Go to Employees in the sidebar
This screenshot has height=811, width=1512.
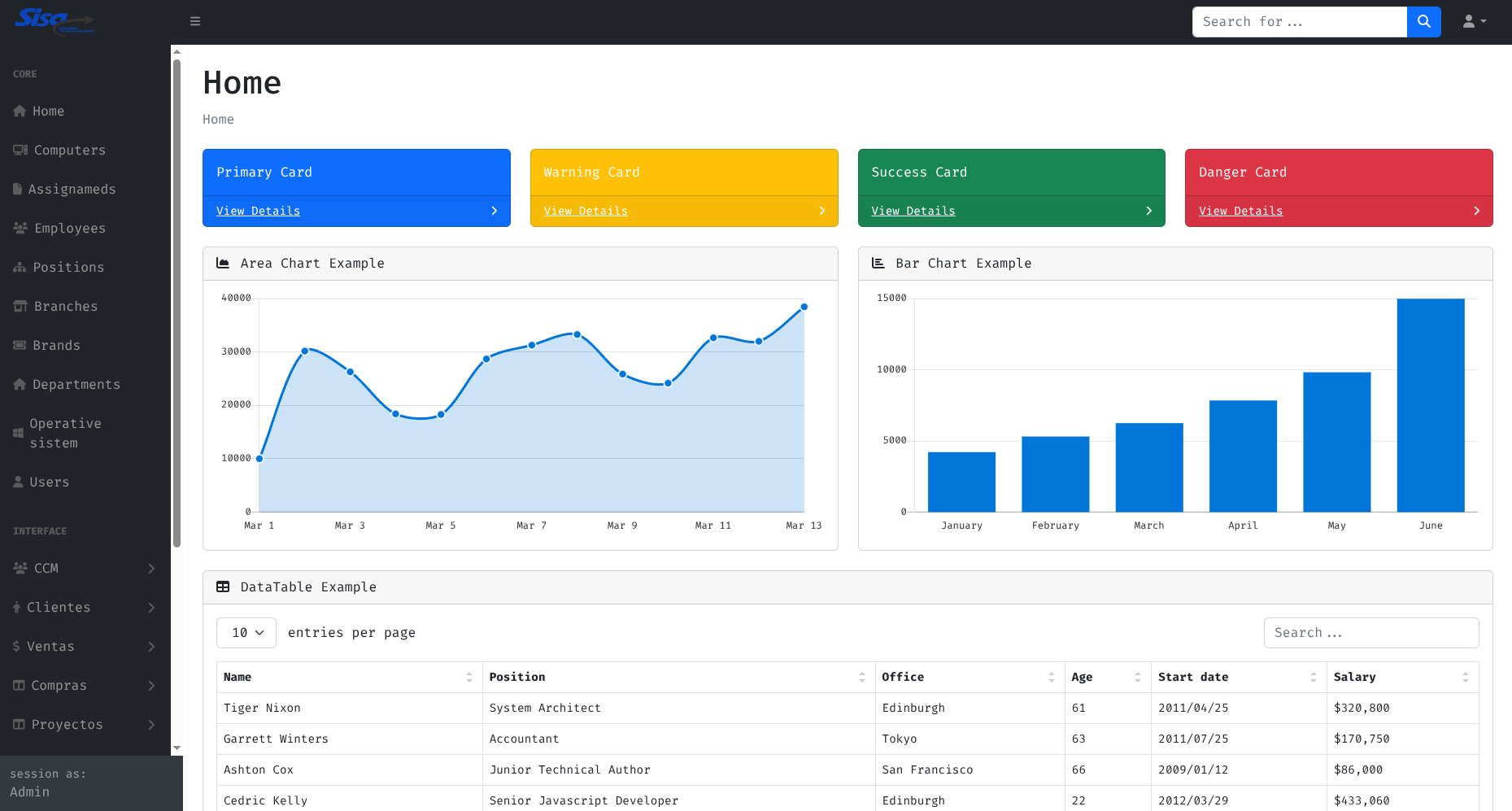(85, 229)
